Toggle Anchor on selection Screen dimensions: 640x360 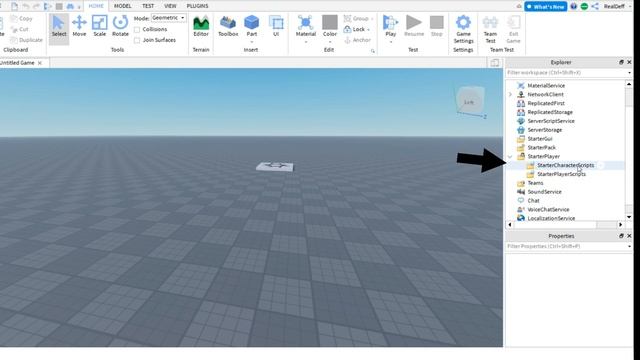[x=357, y=40]
